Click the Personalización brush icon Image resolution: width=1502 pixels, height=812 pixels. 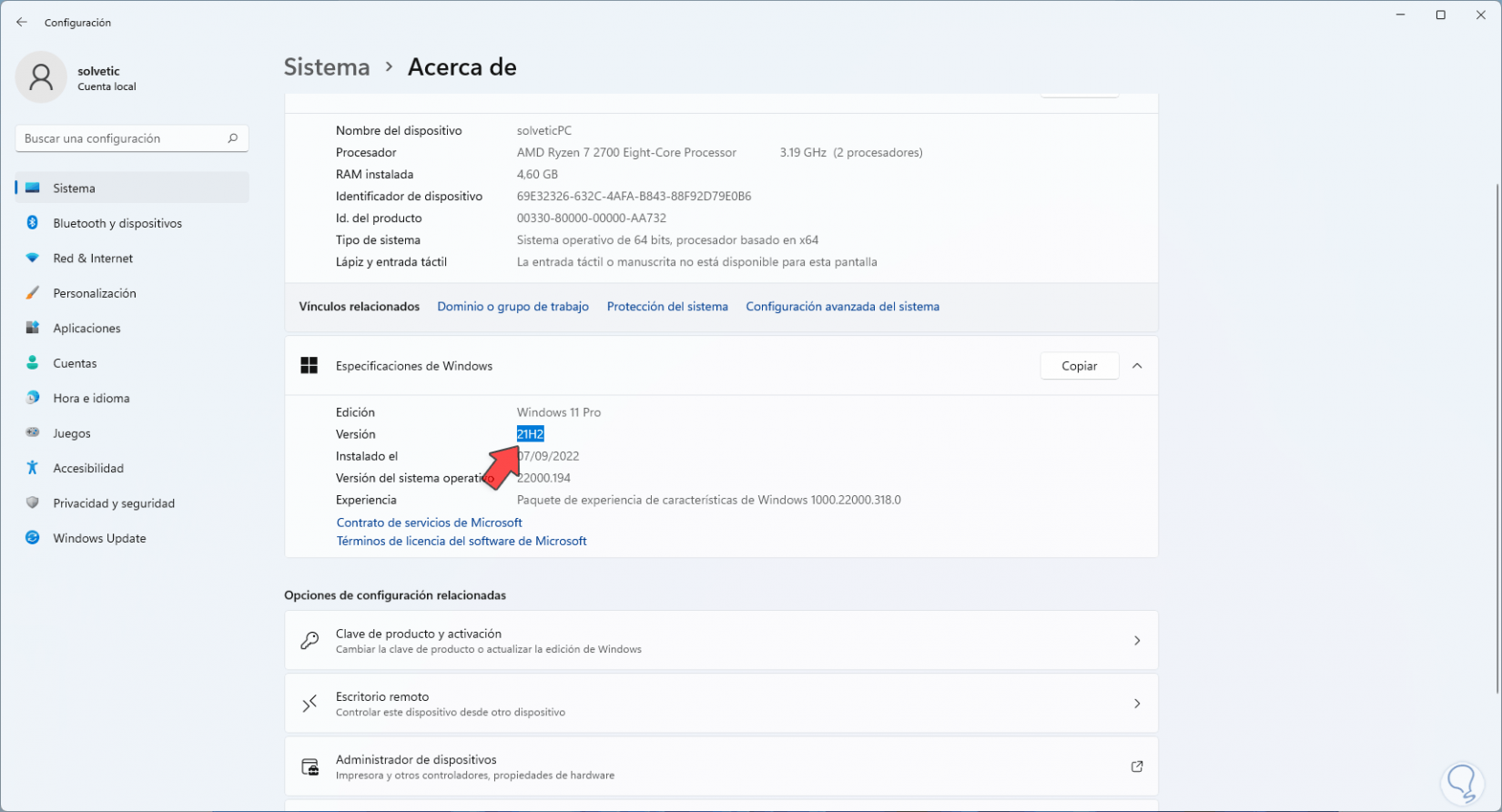click(x=33, y=293)
